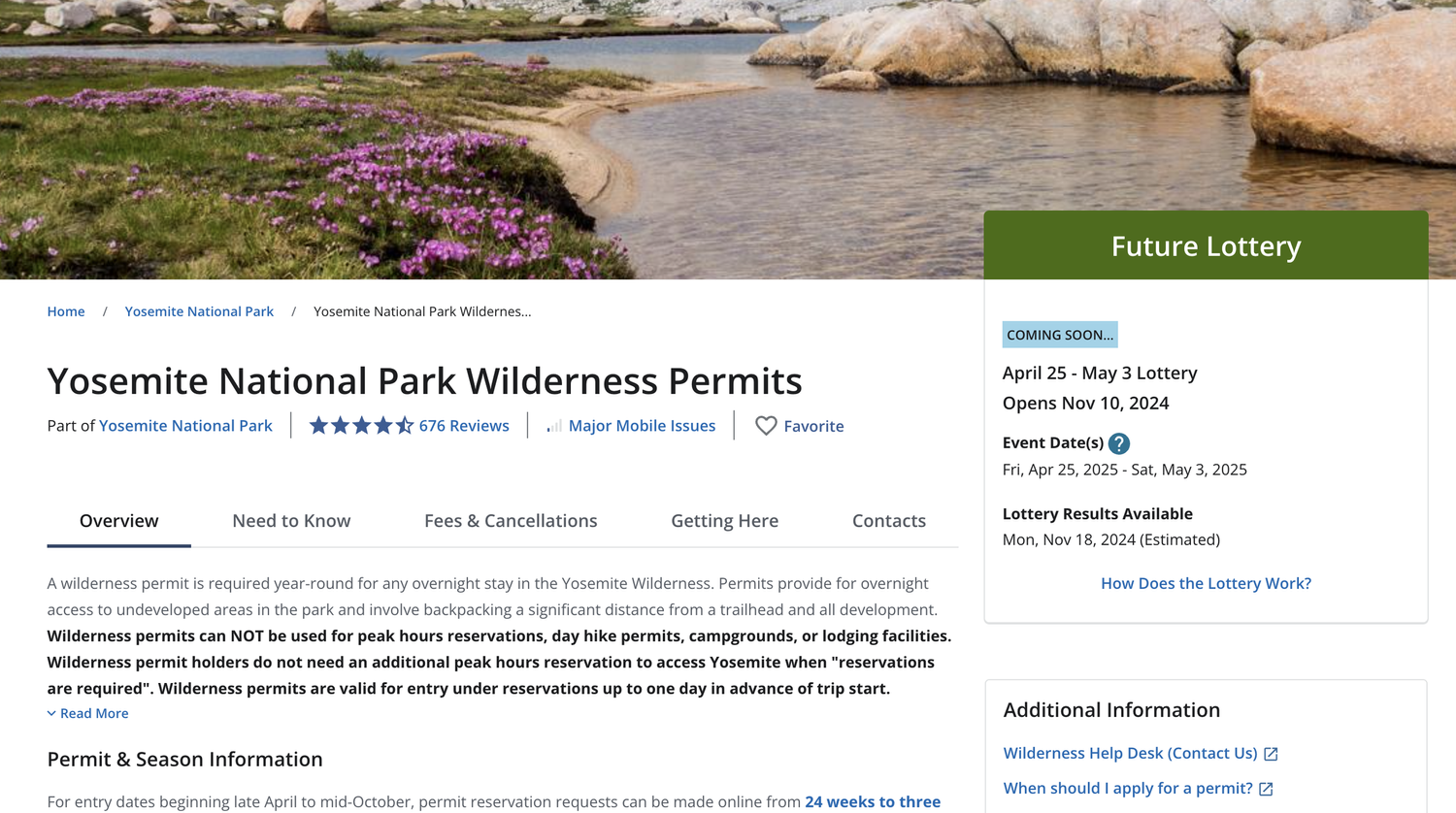1456x813 pixels.
Task: Click the Home breadcrumb link
Action: [x=65, y=311]
